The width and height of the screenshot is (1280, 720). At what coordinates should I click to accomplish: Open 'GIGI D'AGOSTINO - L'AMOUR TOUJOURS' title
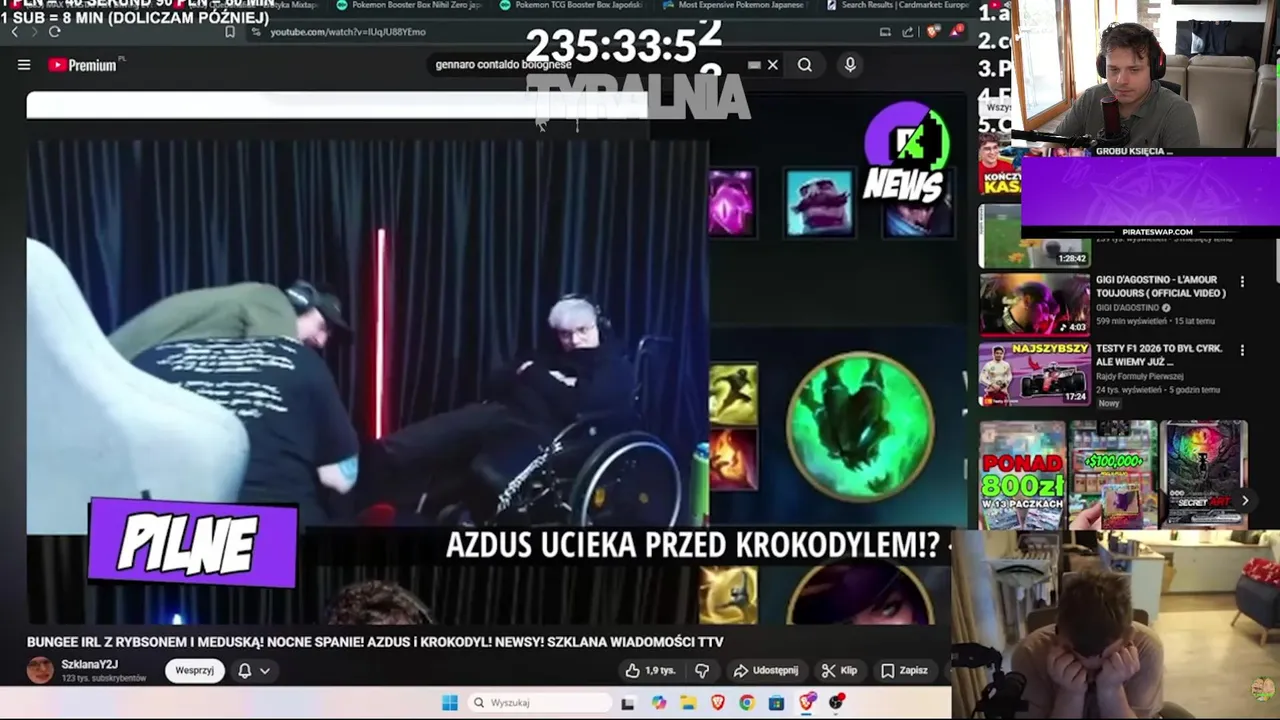(1160, 286)
